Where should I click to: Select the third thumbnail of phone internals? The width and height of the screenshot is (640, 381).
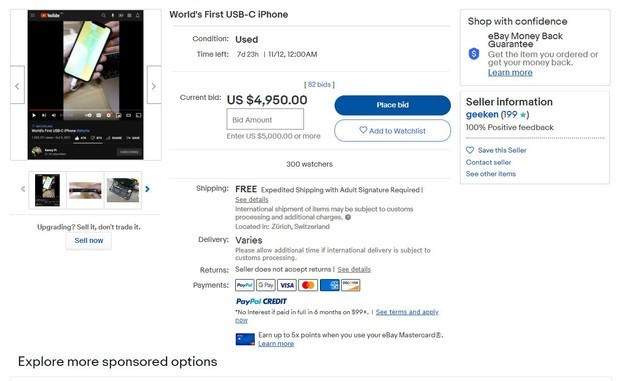pyautogui.click(x=123, y=190)
